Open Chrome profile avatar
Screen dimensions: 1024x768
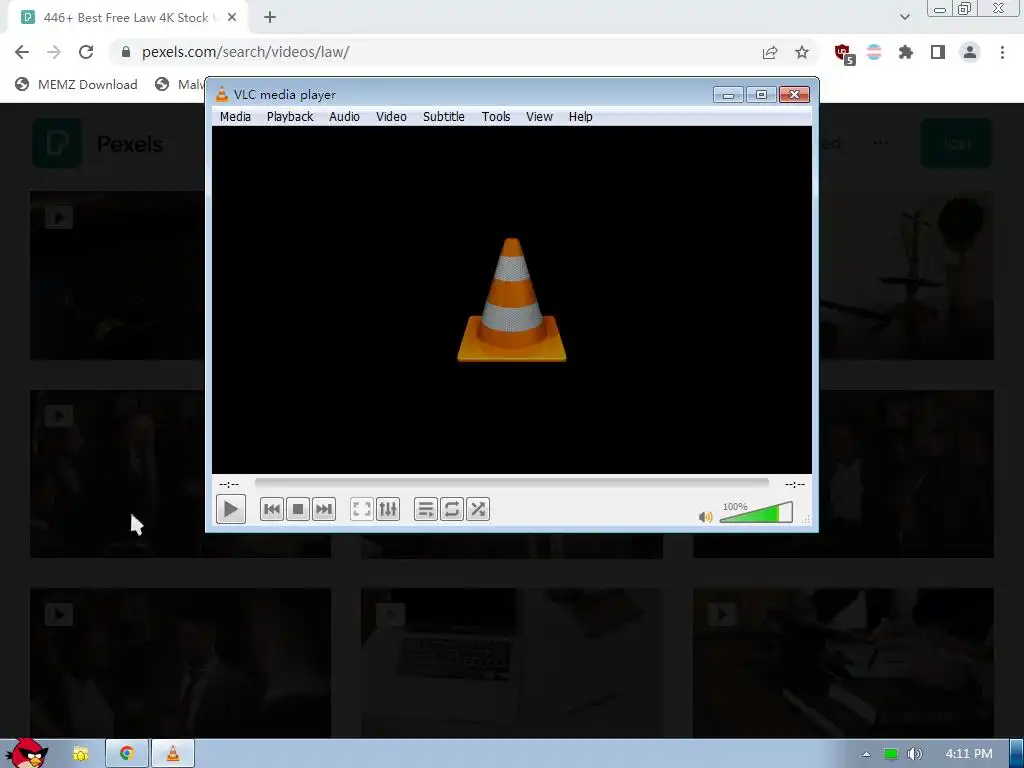pyautogui.click(x=970, y=52)
